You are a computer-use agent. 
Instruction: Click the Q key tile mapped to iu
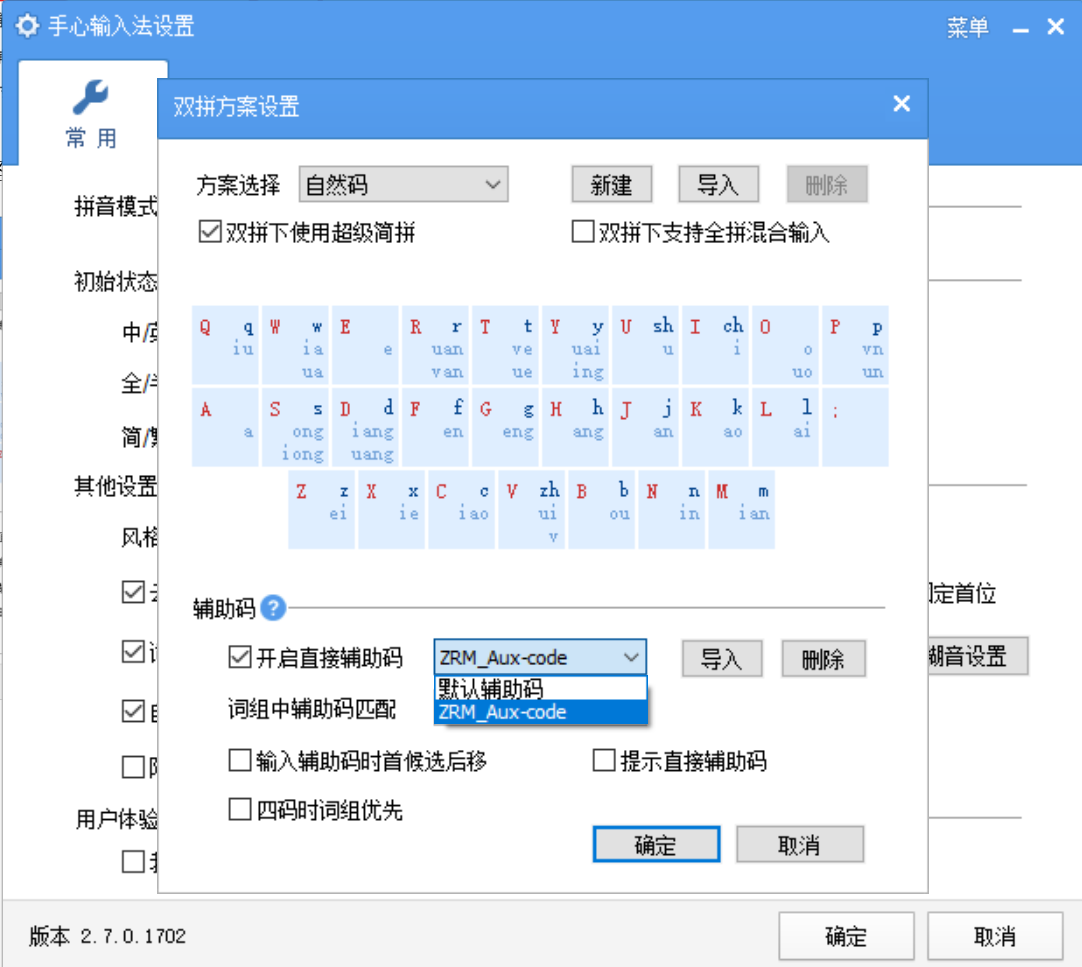(224, 345)
